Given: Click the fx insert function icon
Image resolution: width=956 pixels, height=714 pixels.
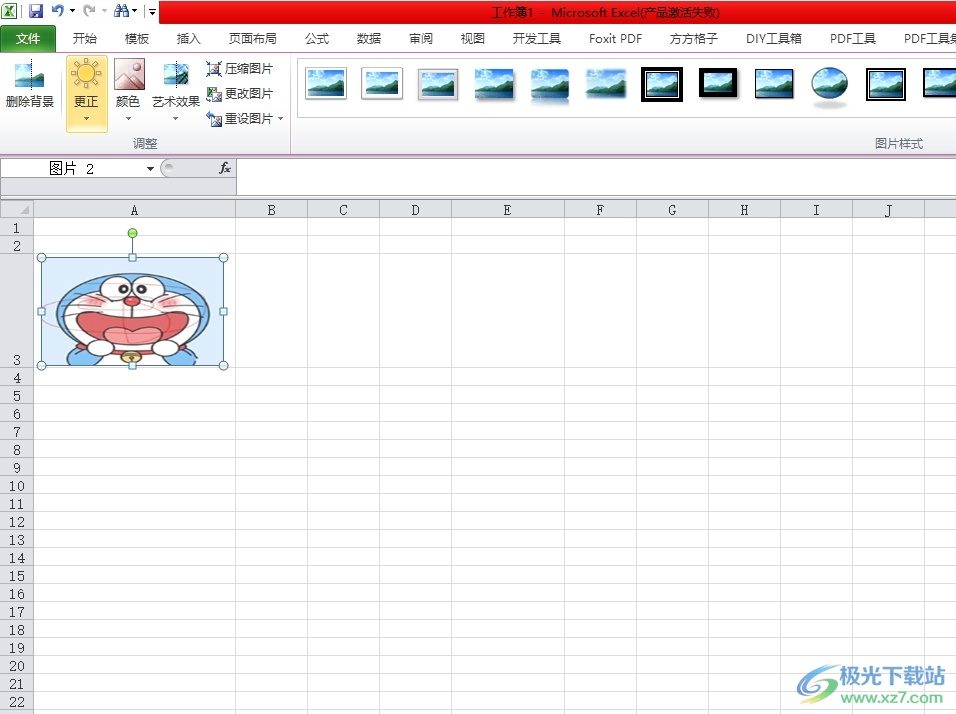Looking at the screenshot, I should 225,169.
